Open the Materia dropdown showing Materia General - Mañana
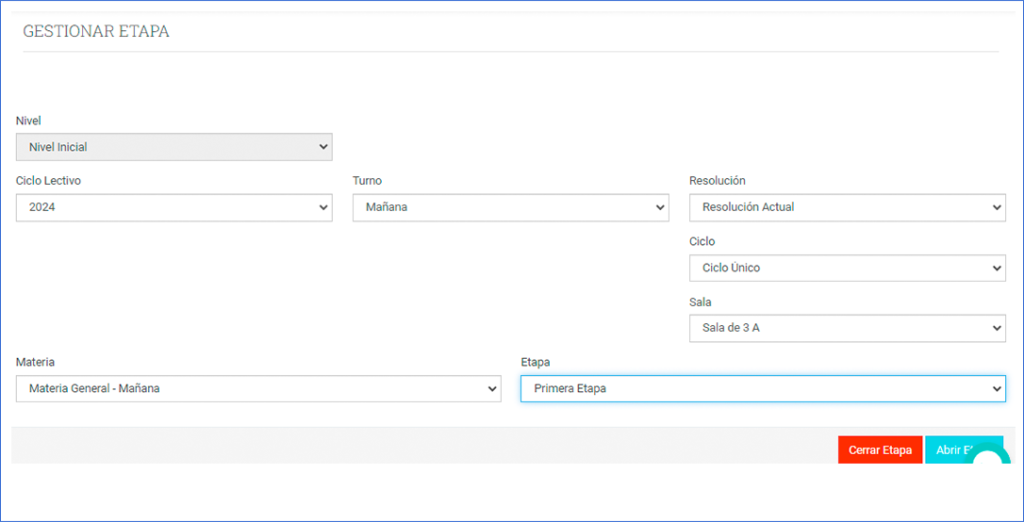This screenshot has width=1024, height=522. pyautogui.click(x=258, y=389)
